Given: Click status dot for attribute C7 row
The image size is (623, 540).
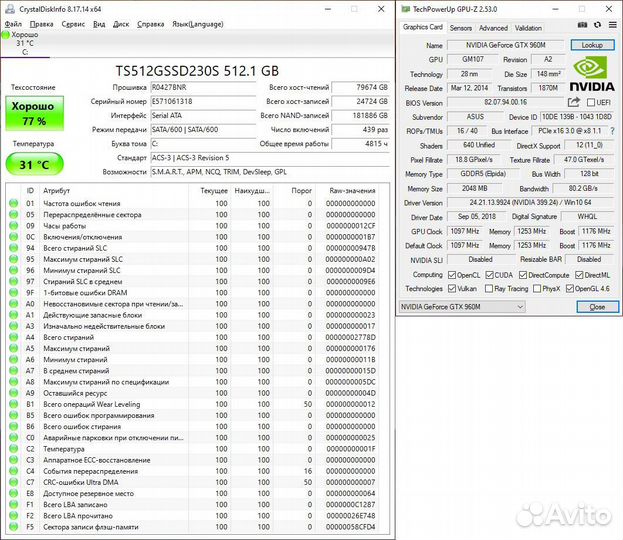Looking at the screenshot, I should 14,482.
